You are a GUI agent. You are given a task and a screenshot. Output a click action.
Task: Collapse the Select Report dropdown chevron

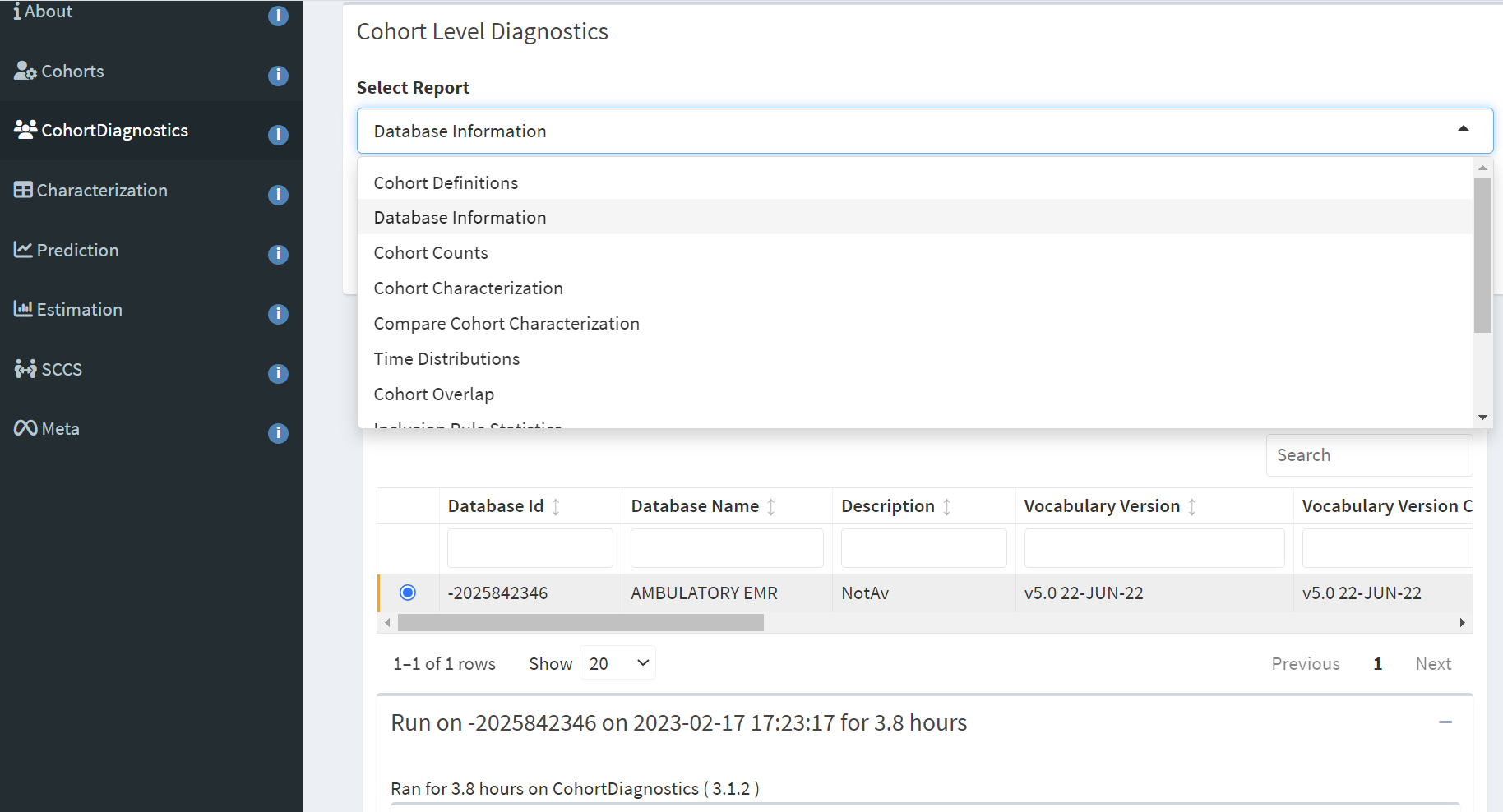point(1463,129)
